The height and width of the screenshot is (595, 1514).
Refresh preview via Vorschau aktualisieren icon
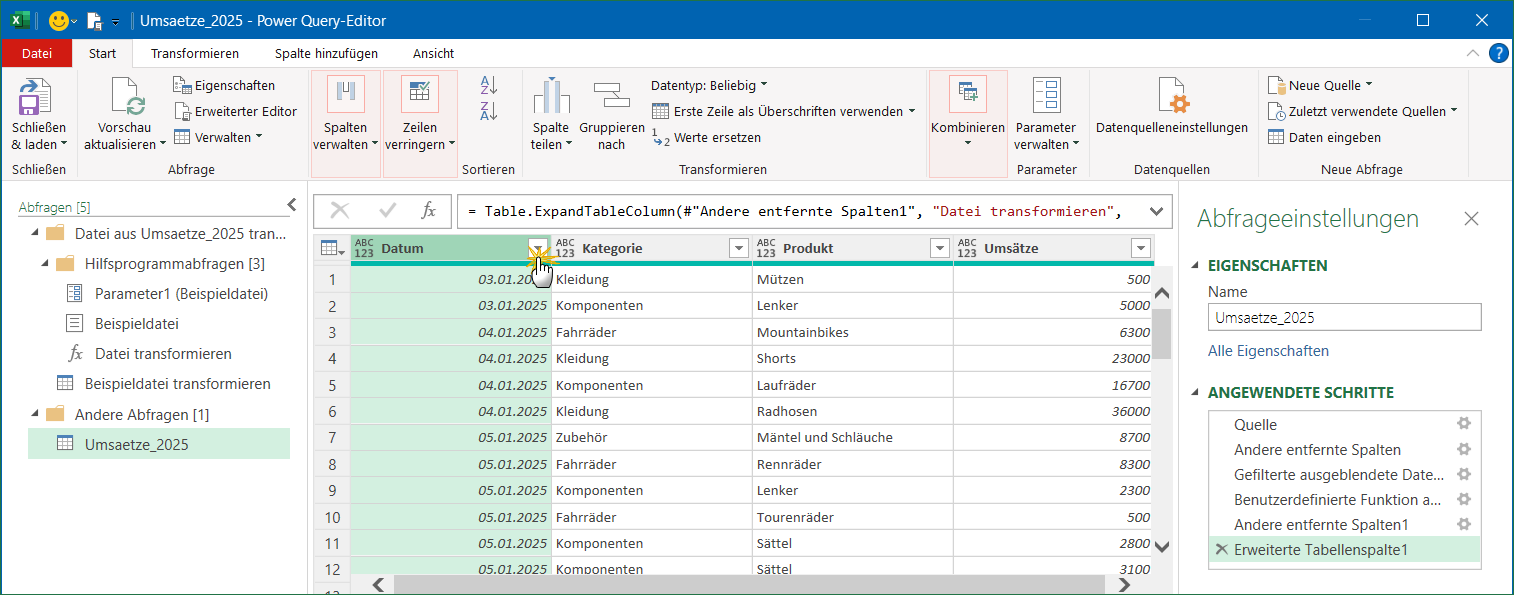(x=126, y=98)
